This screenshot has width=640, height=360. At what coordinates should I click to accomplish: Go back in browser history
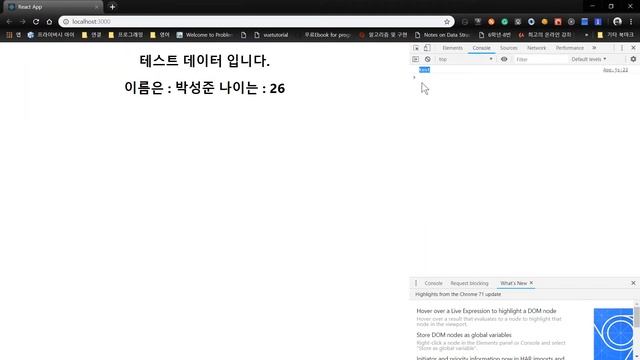click(x=9, y=22)
